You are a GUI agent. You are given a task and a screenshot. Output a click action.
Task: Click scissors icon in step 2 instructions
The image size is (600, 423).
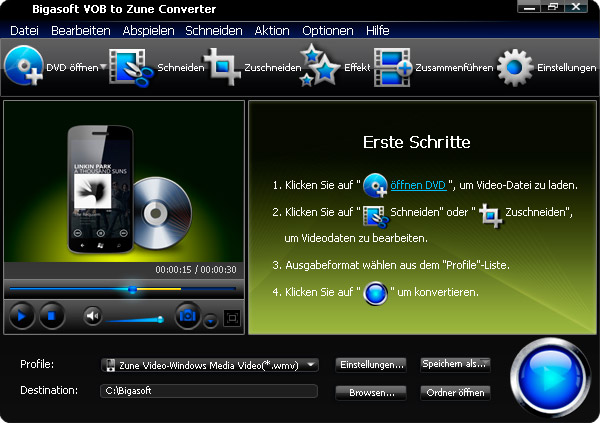pos(375,217)
